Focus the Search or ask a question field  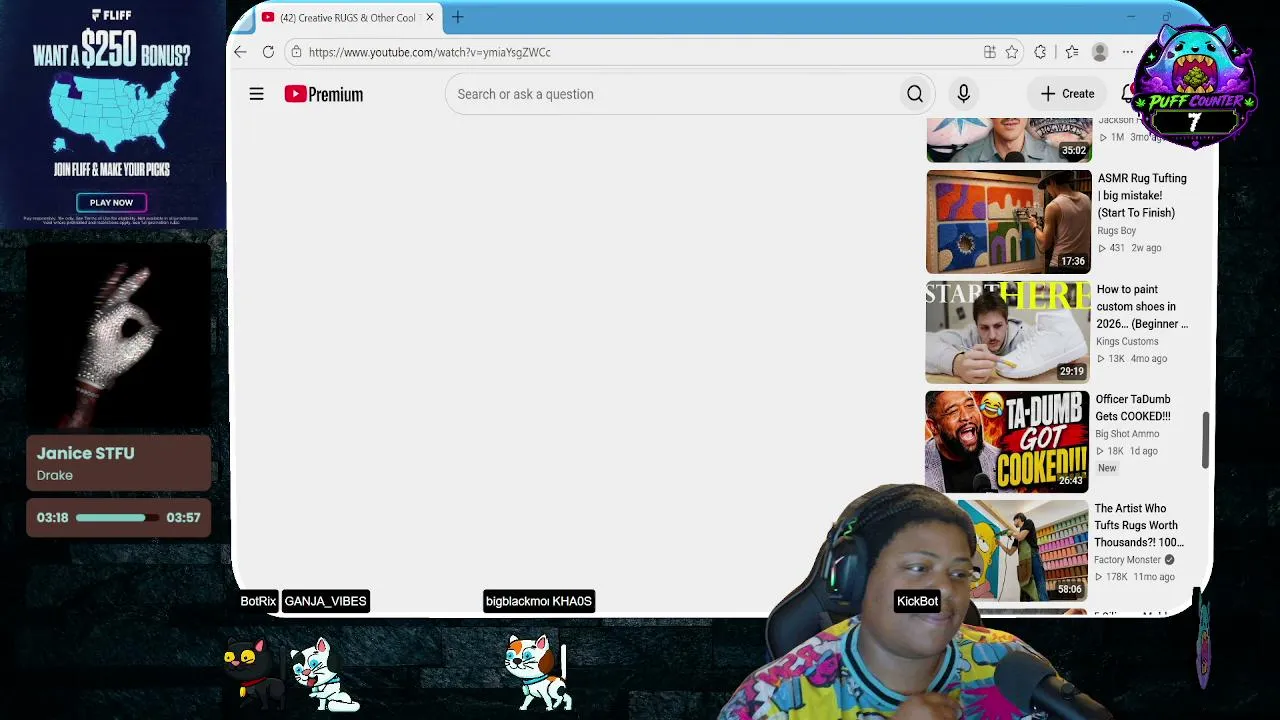click(670, 94)
